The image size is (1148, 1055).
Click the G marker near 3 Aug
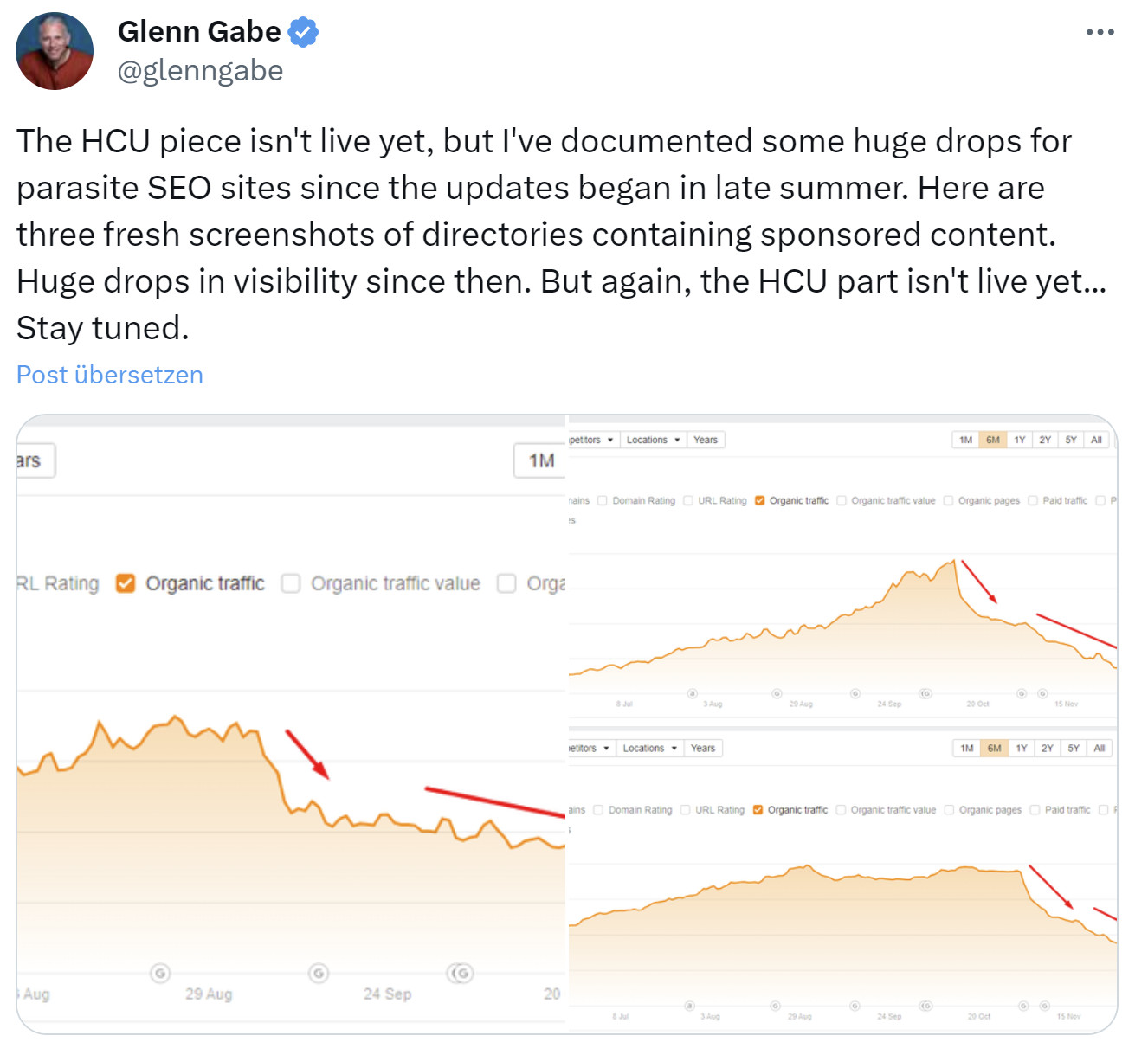click(x=693, y=694)
